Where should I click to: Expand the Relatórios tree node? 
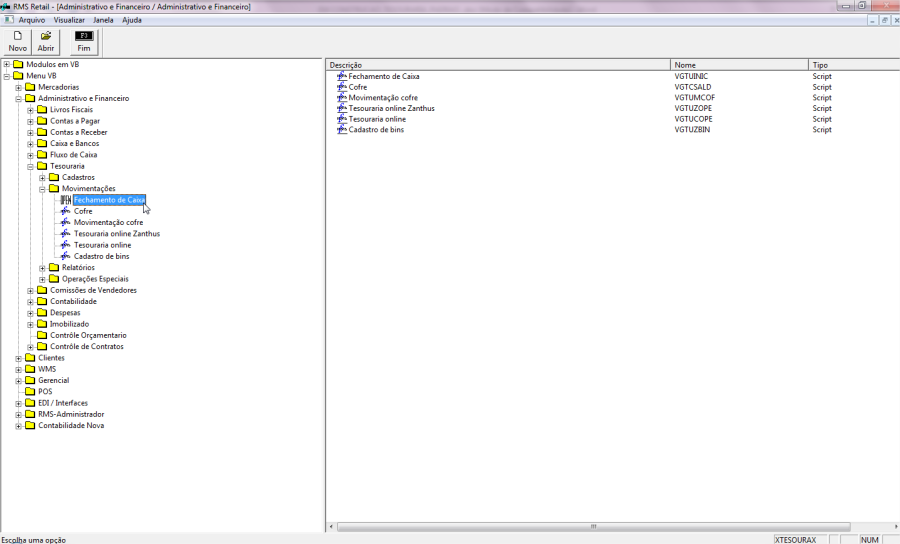(42, 268)
